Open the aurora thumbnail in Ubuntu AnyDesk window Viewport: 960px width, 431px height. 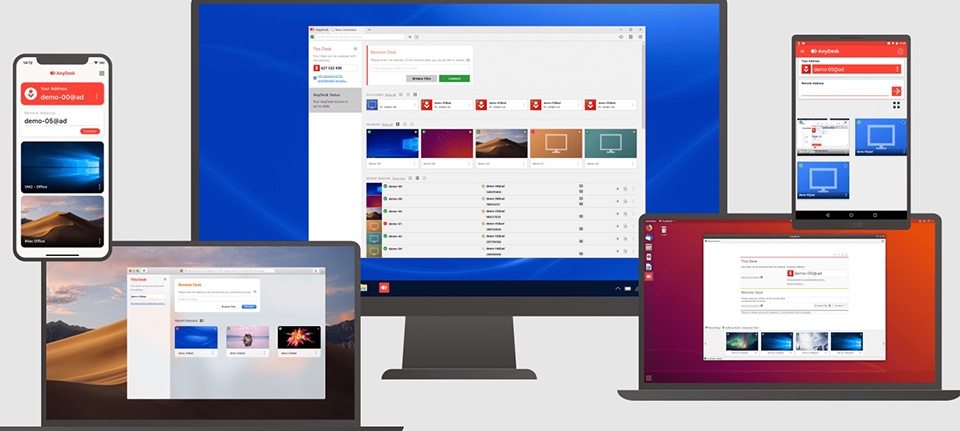pos(742,342)
